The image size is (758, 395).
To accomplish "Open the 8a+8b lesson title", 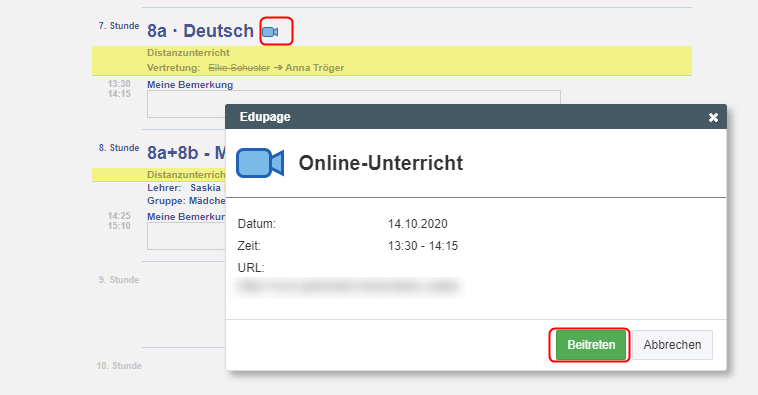I will pos(186,153).
